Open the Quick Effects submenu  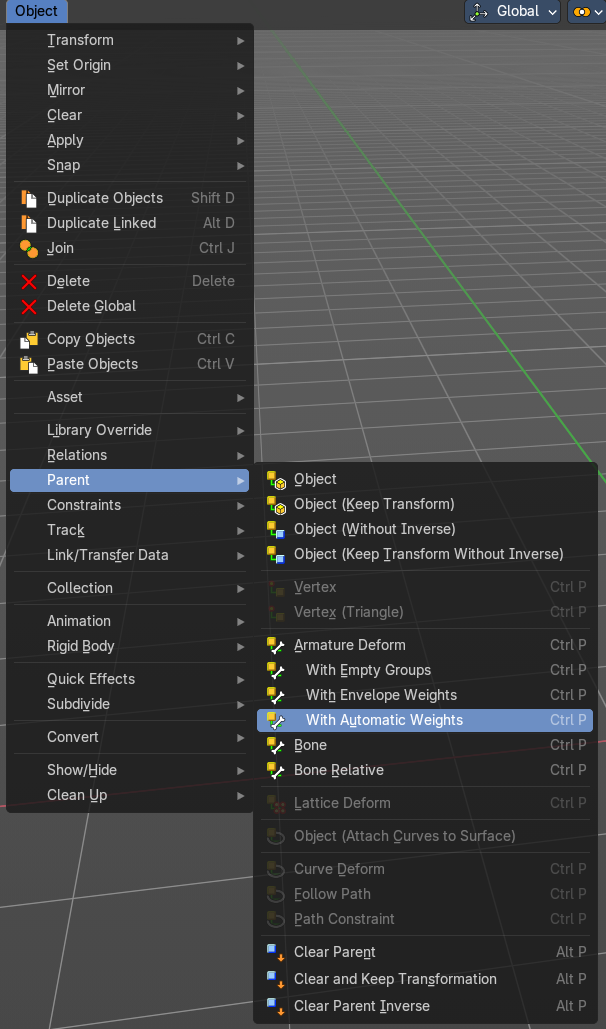[x=129, y=679]
